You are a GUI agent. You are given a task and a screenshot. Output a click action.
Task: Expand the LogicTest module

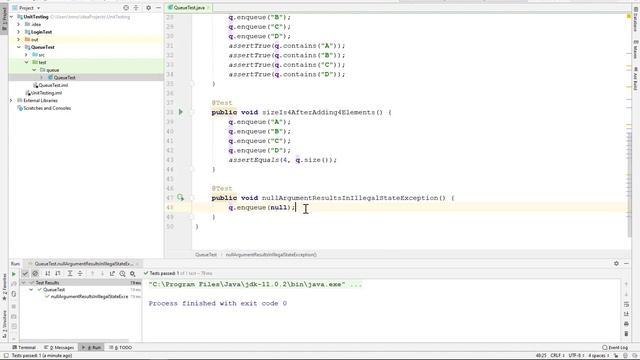coord(18,32)
